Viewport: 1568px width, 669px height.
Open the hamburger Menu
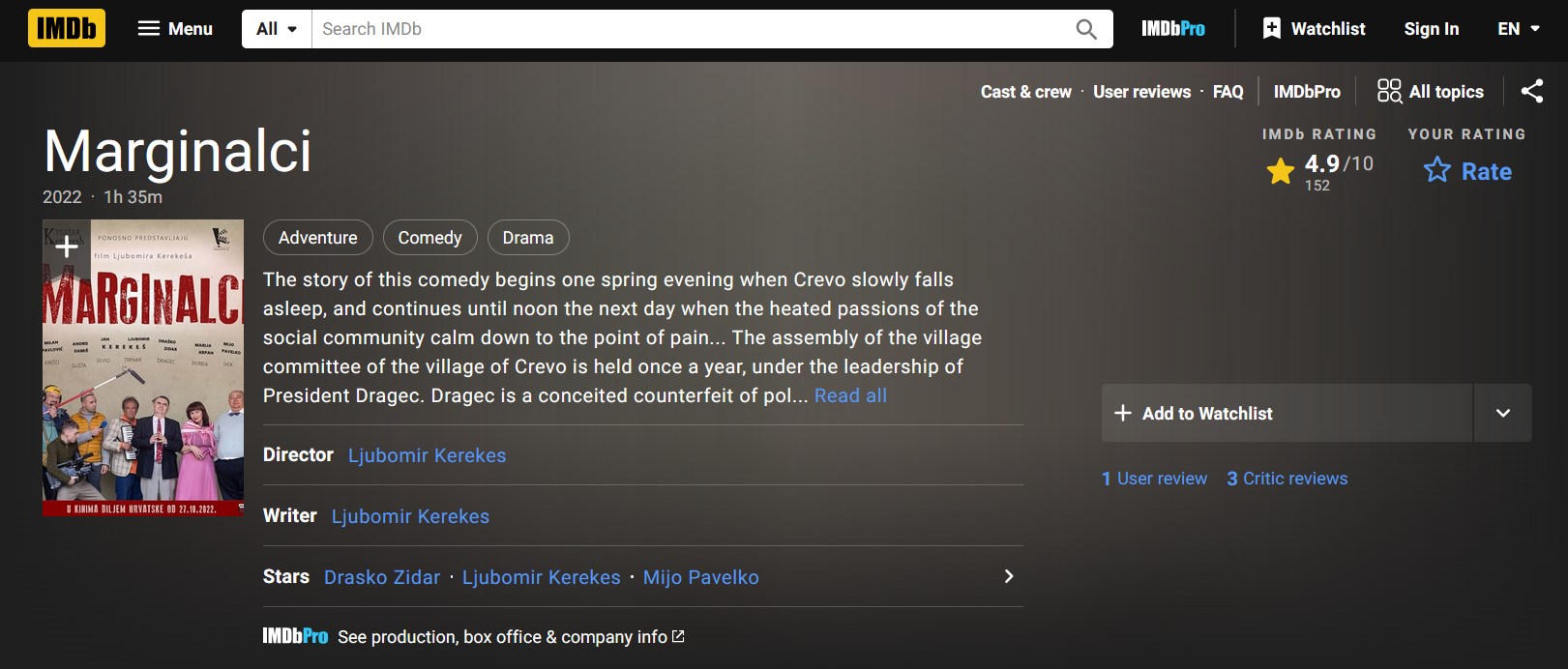pos(175,29)
